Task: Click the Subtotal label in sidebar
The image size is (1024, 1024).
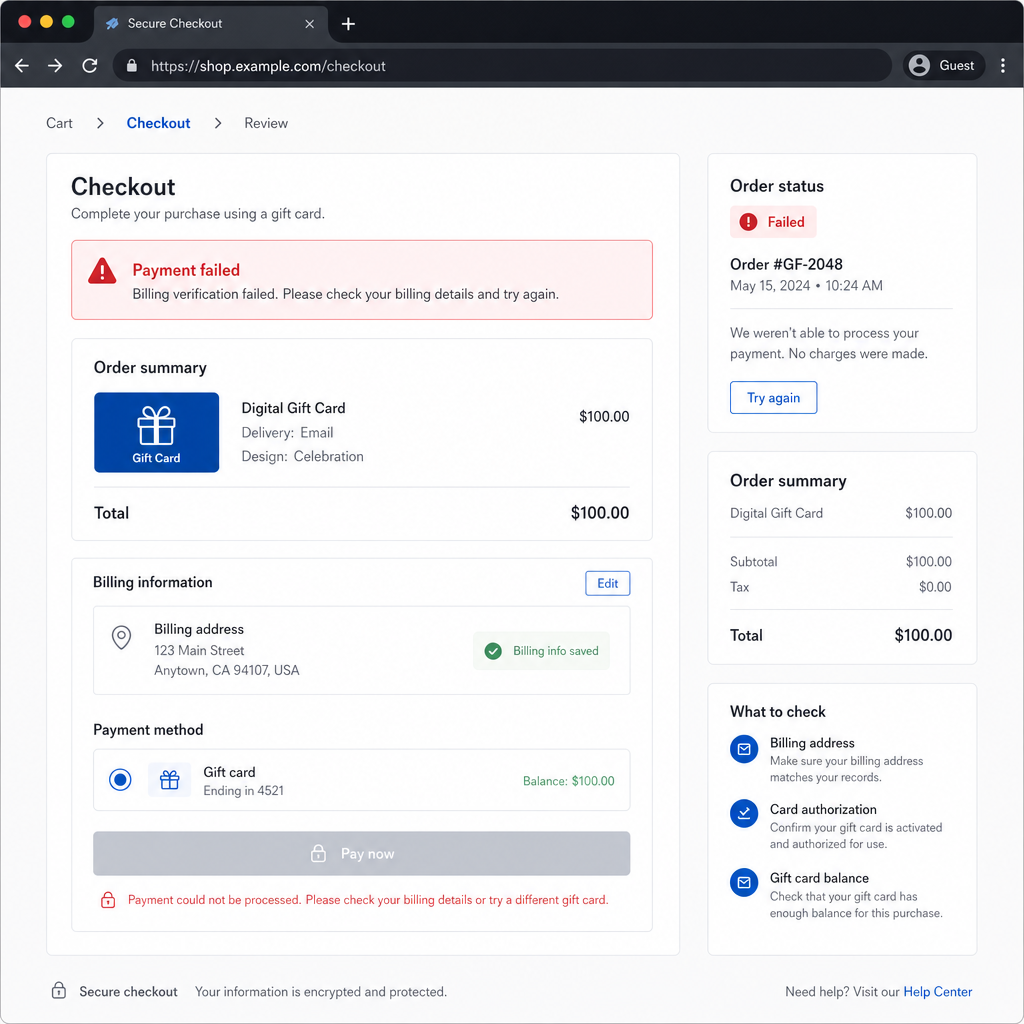Action: coord(754,562)
